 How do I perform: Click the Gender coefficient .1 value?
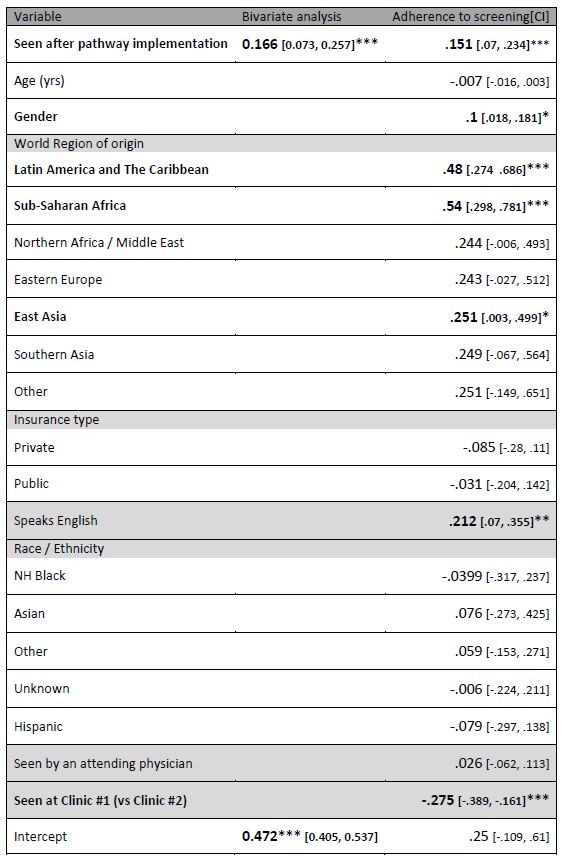[472, 117]
